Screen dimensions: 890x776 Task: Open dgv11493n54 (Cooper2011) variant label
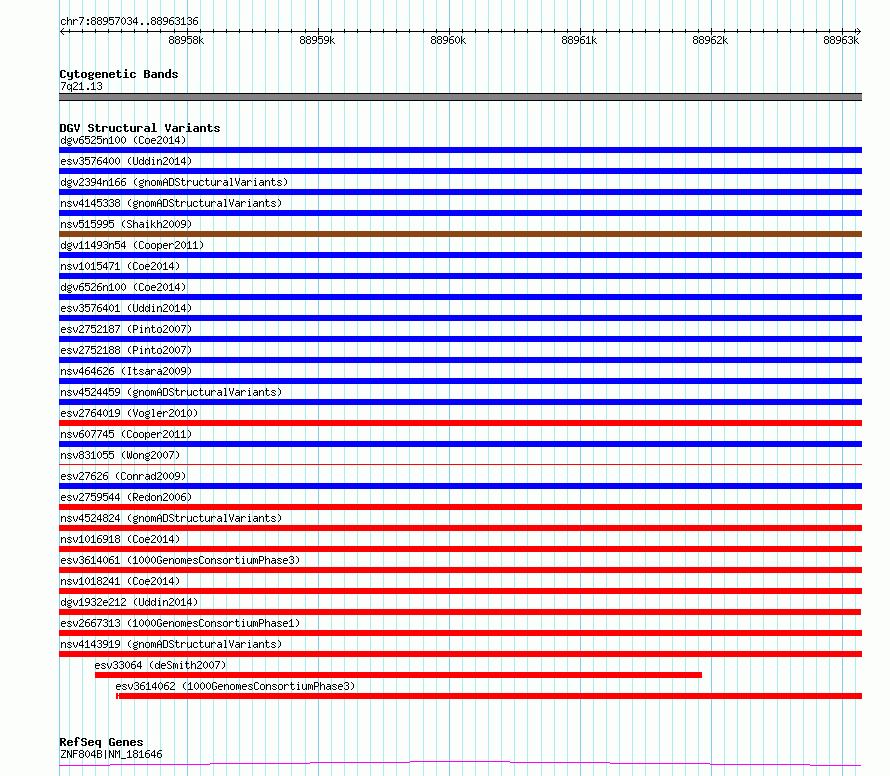point(132,245)
